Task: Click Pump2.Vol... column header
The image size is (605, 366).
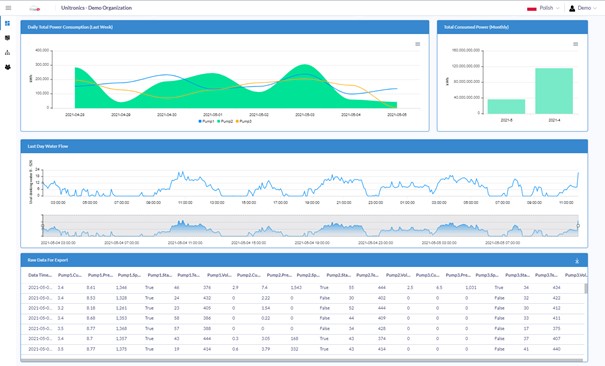Action: tap(398, 275)
